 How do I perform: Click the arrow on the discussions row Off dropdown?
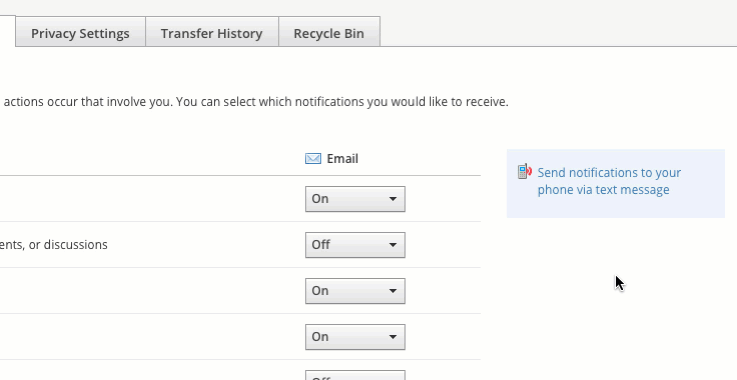(x=392, y=245)
